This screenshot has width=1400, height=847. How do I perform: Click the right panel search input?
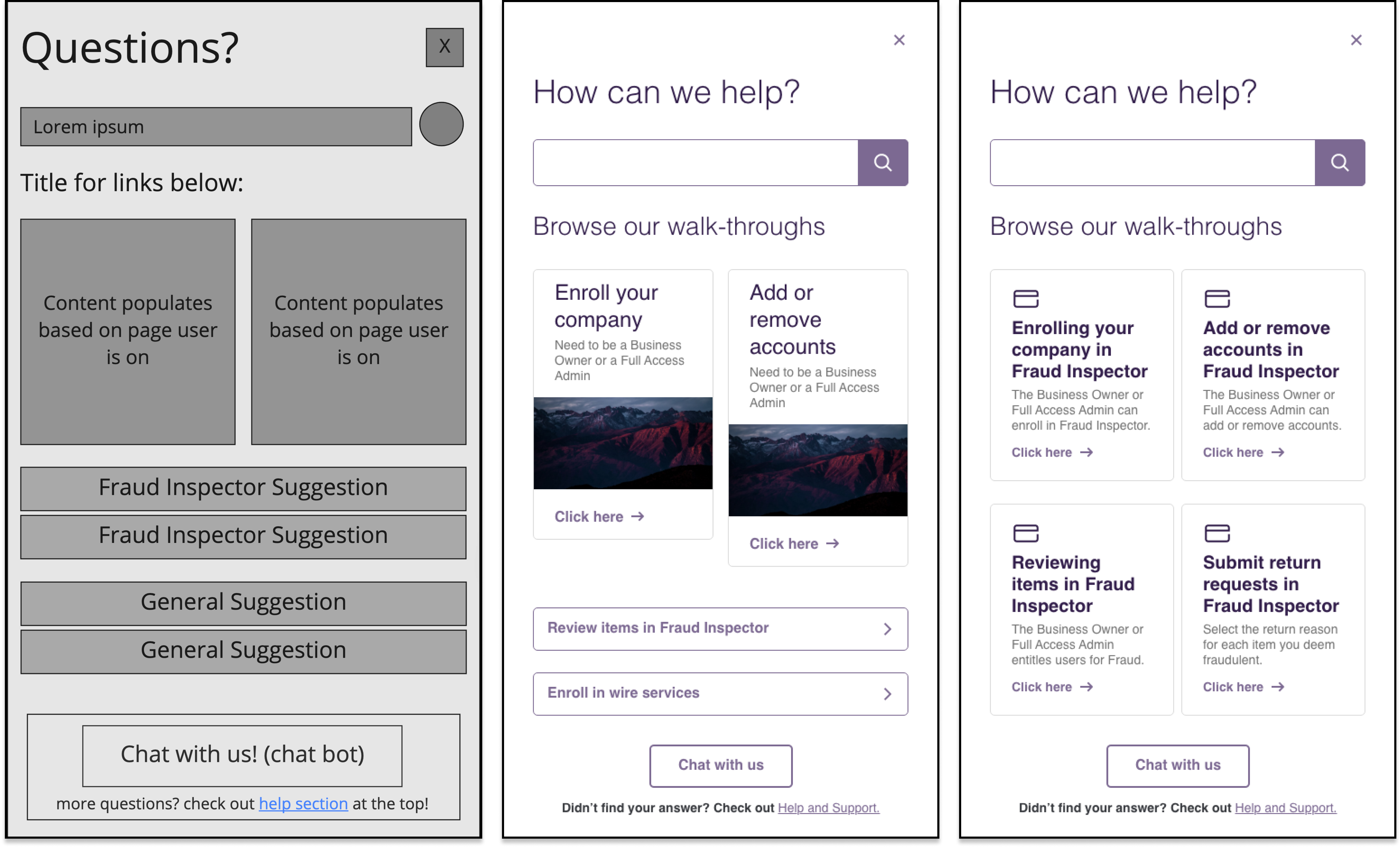1152,162
